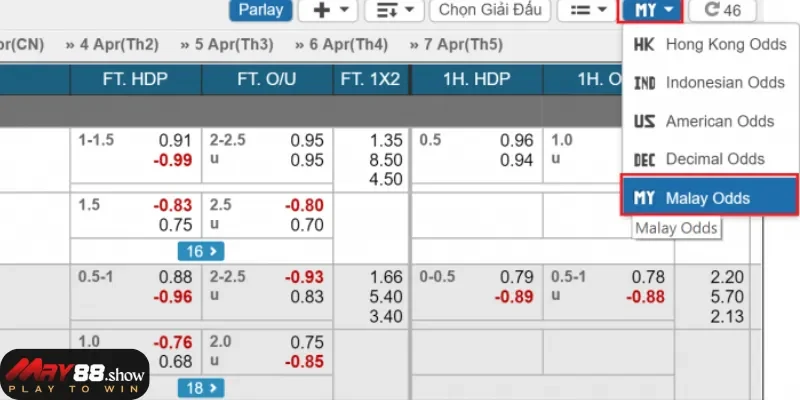Expand more markets with 18 button

coord(201,388)
